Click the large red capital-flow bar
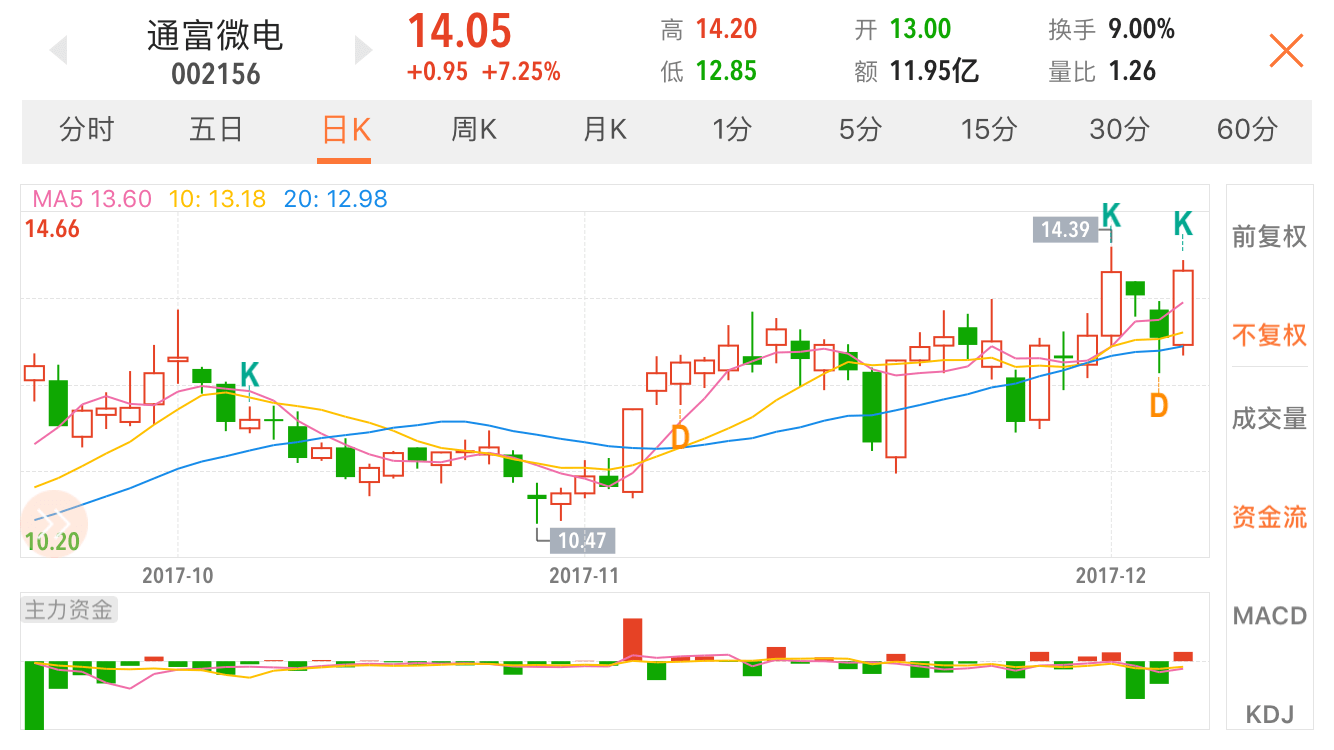The width and height of the screenshot is (1334, 750). click(x=632, y=639)
